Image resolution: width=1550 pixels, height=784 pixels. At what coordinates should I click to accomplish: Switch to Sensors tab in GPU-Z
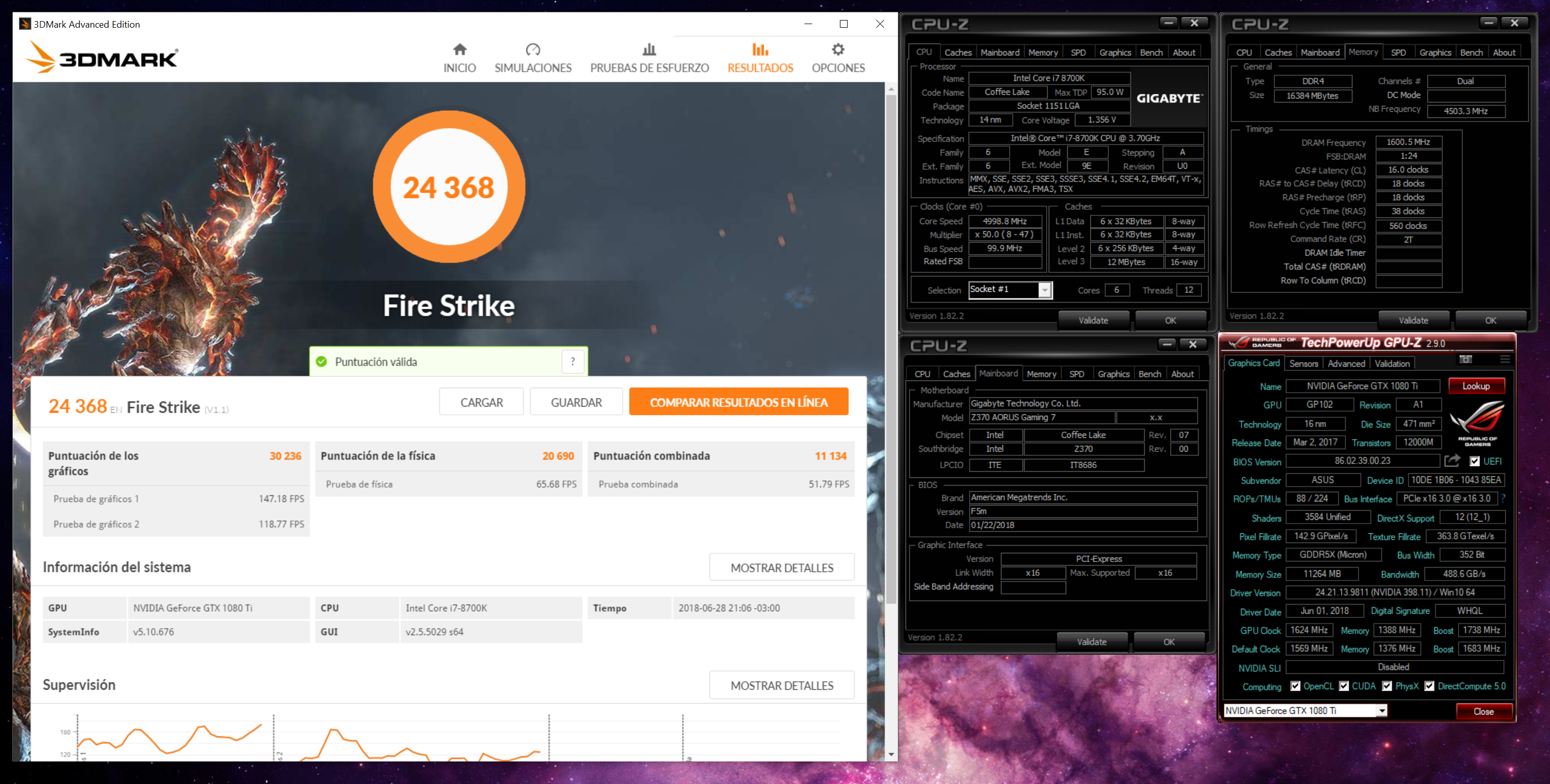pyautogui.click(x=1303, y=363)
